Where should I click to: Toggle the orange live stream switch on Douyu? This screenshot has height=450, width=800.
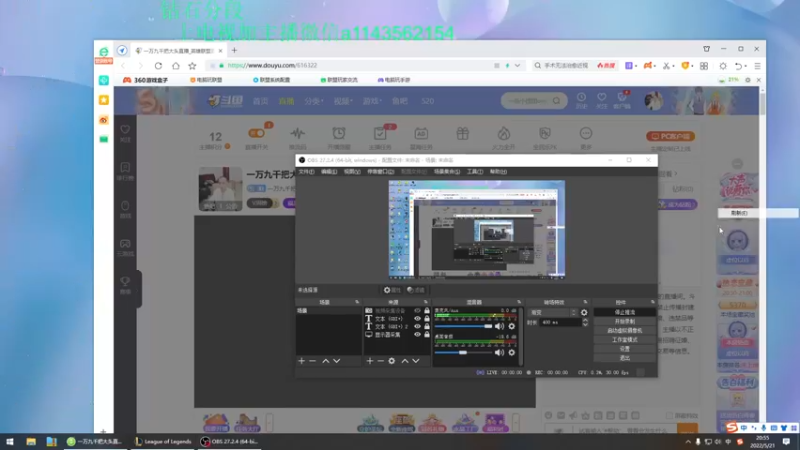tap(257, 133)
